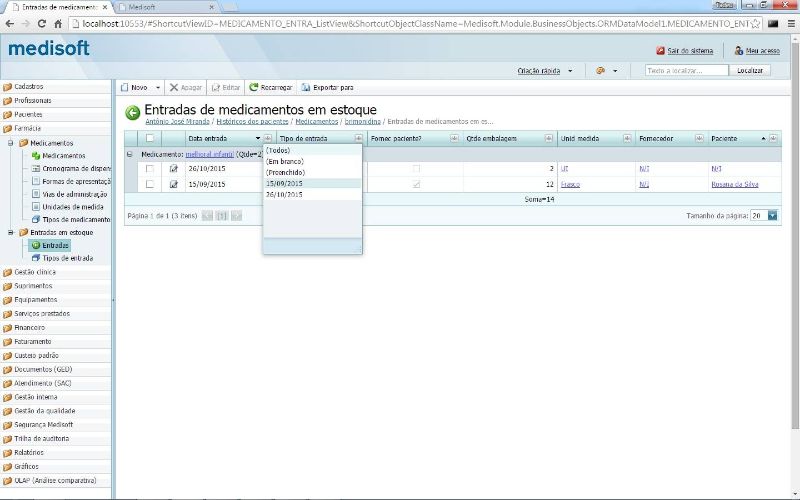Viewport: 800px width, 500px height.
Task: Click Cronograma de dispensação item icon
Action: [36, 168]
